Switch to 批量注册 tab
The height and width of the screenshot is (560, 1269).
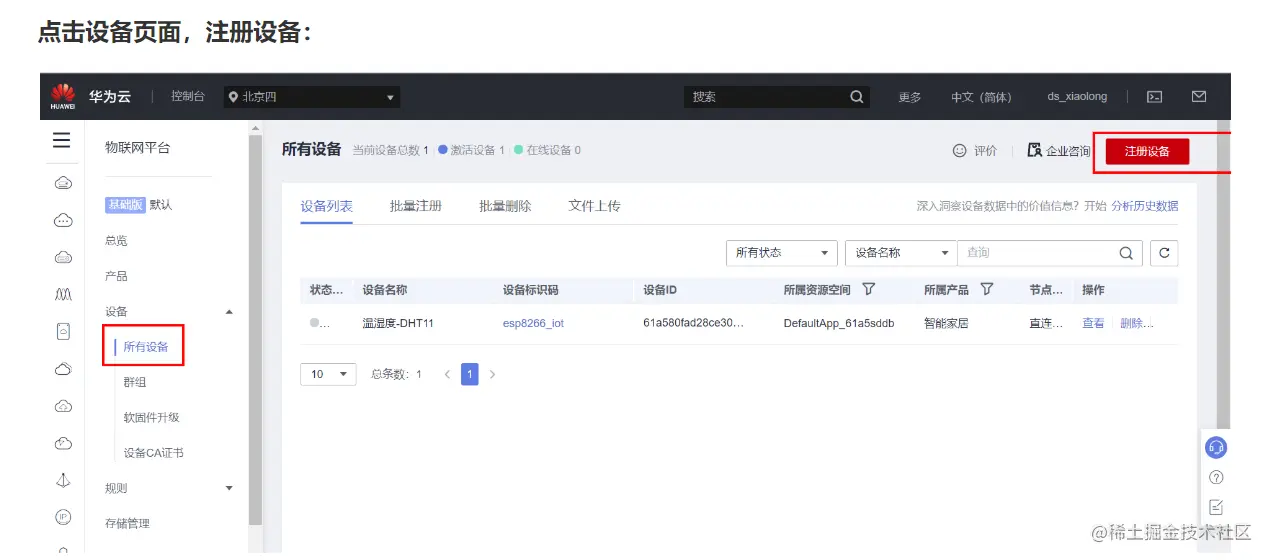coord(416,206)
